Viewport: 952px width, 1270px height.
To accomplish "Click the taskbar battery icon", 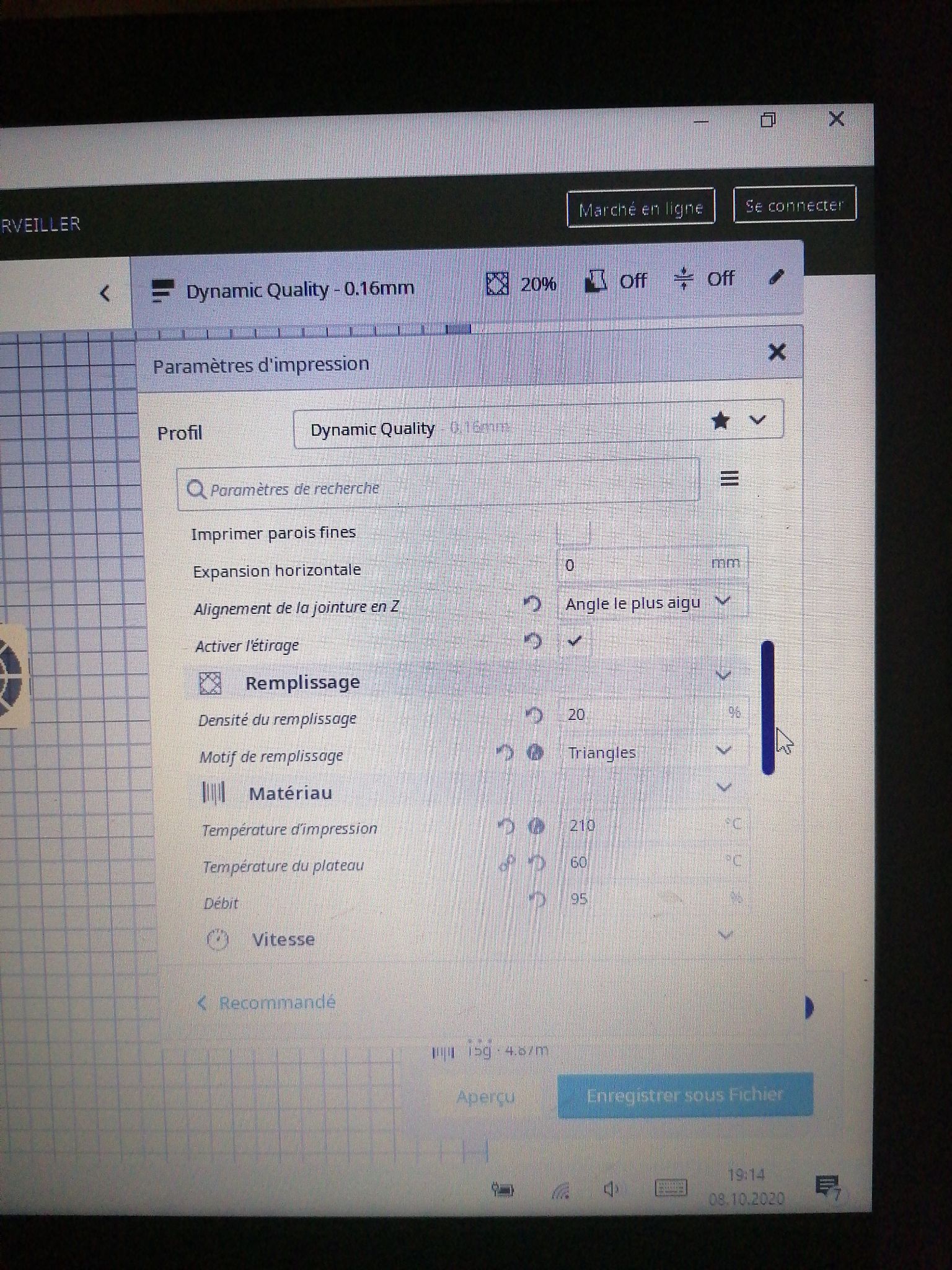I will (503, 1189).
